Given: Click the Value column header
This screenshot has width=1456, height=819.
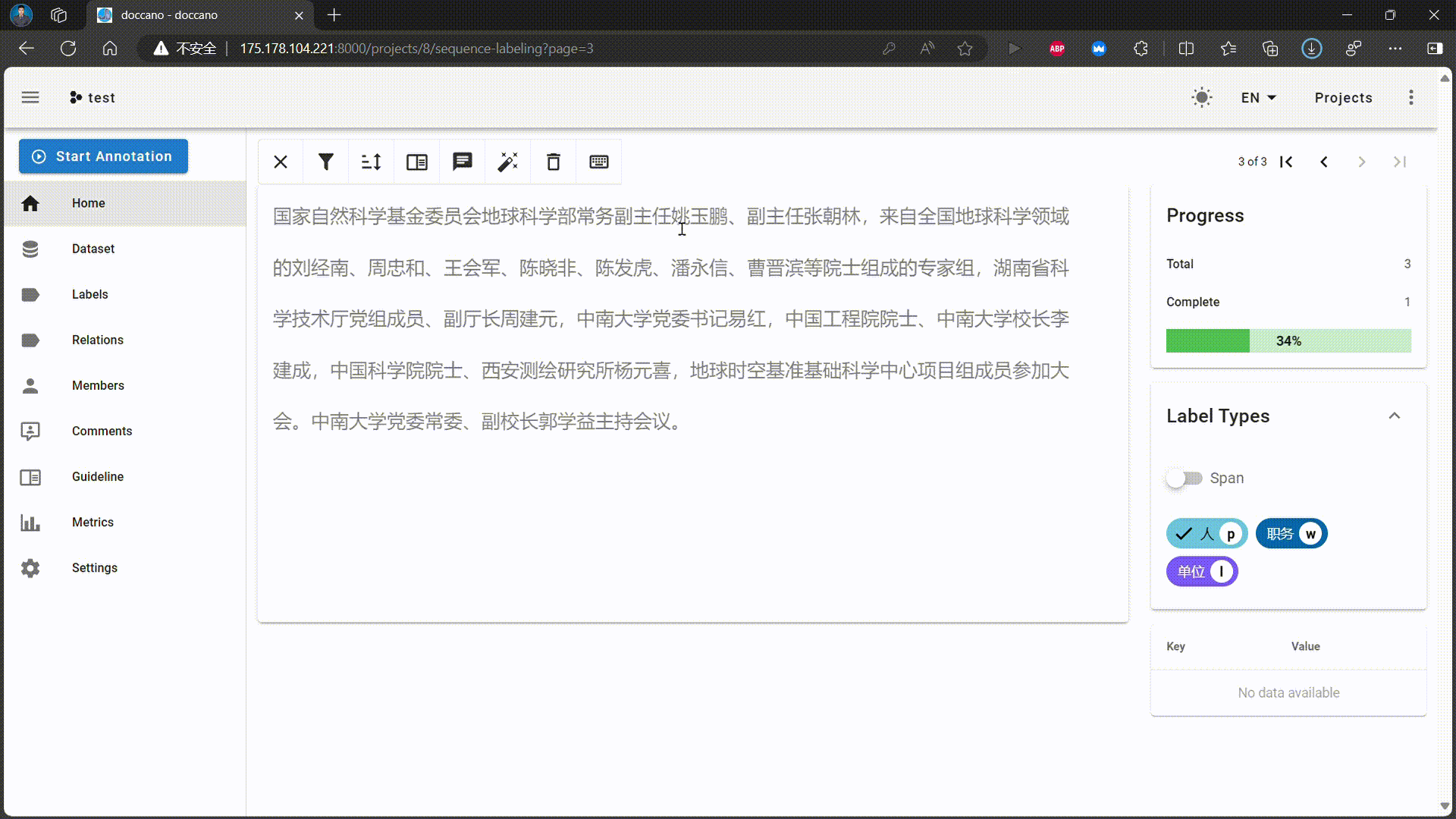Looking at the screenshot, I should pos(1306,646).
